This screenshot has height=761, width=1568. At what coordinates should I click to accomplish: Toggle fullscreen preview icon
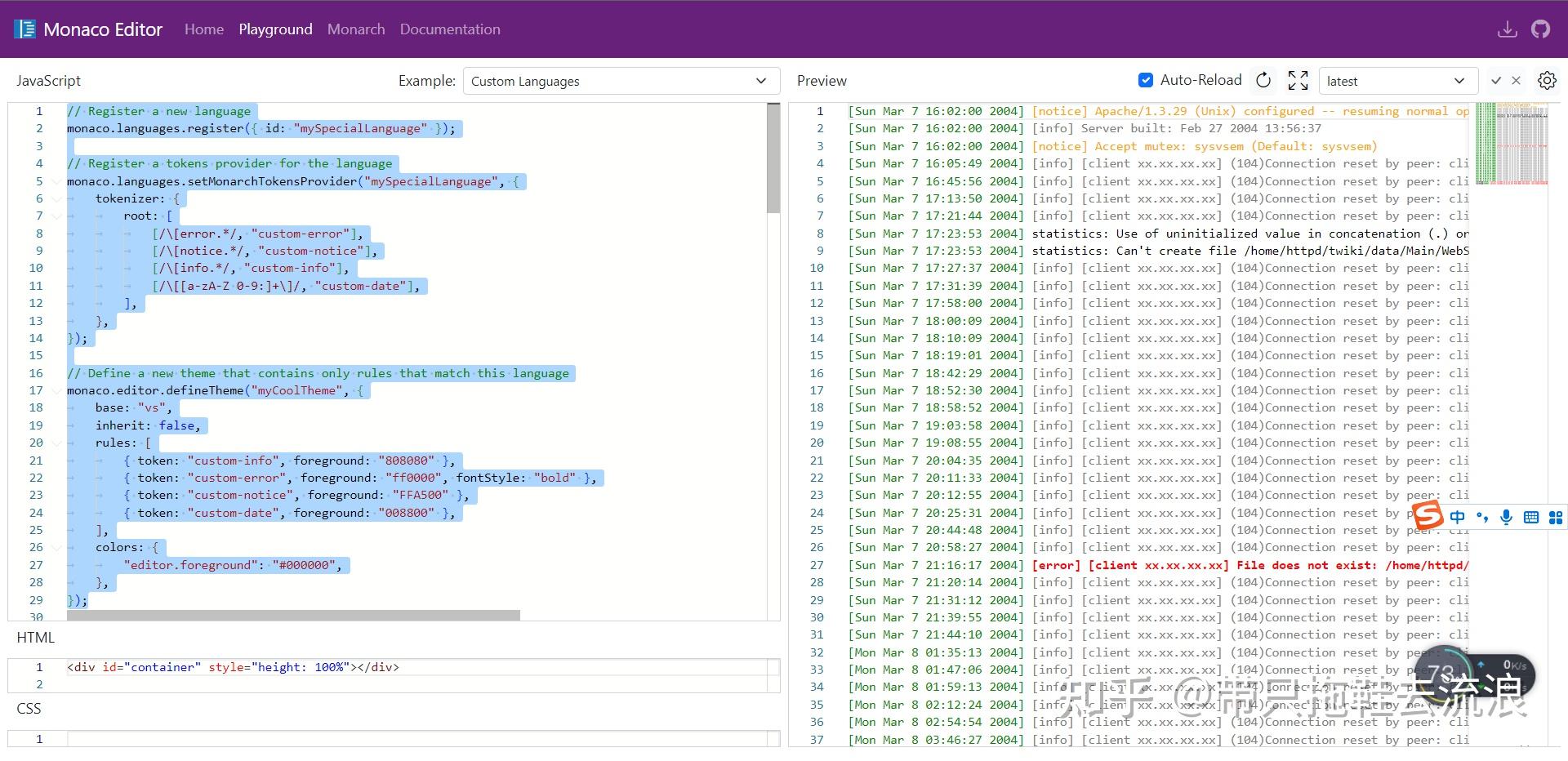point(1298,80)
